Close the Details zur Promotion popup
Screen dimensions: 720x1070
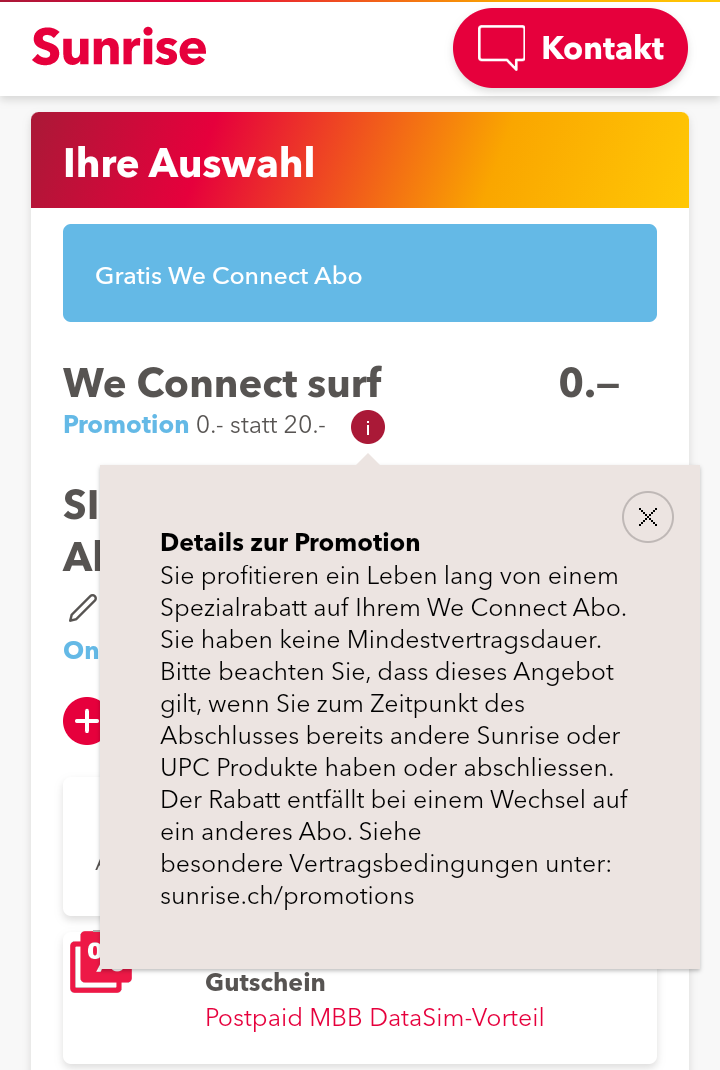coord(648,517)
